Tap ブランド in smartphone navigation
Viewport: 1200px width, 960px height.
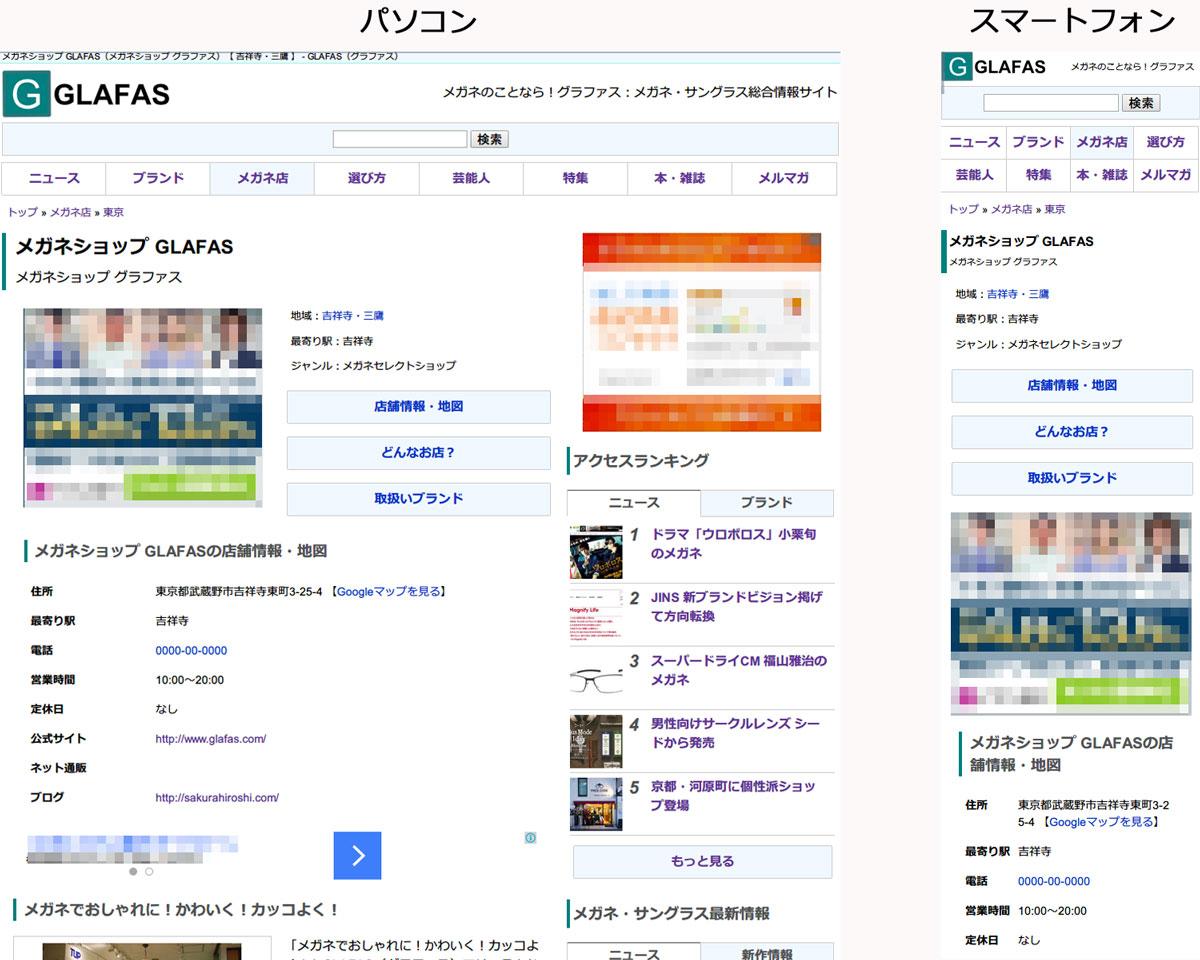pos(1038,142)
